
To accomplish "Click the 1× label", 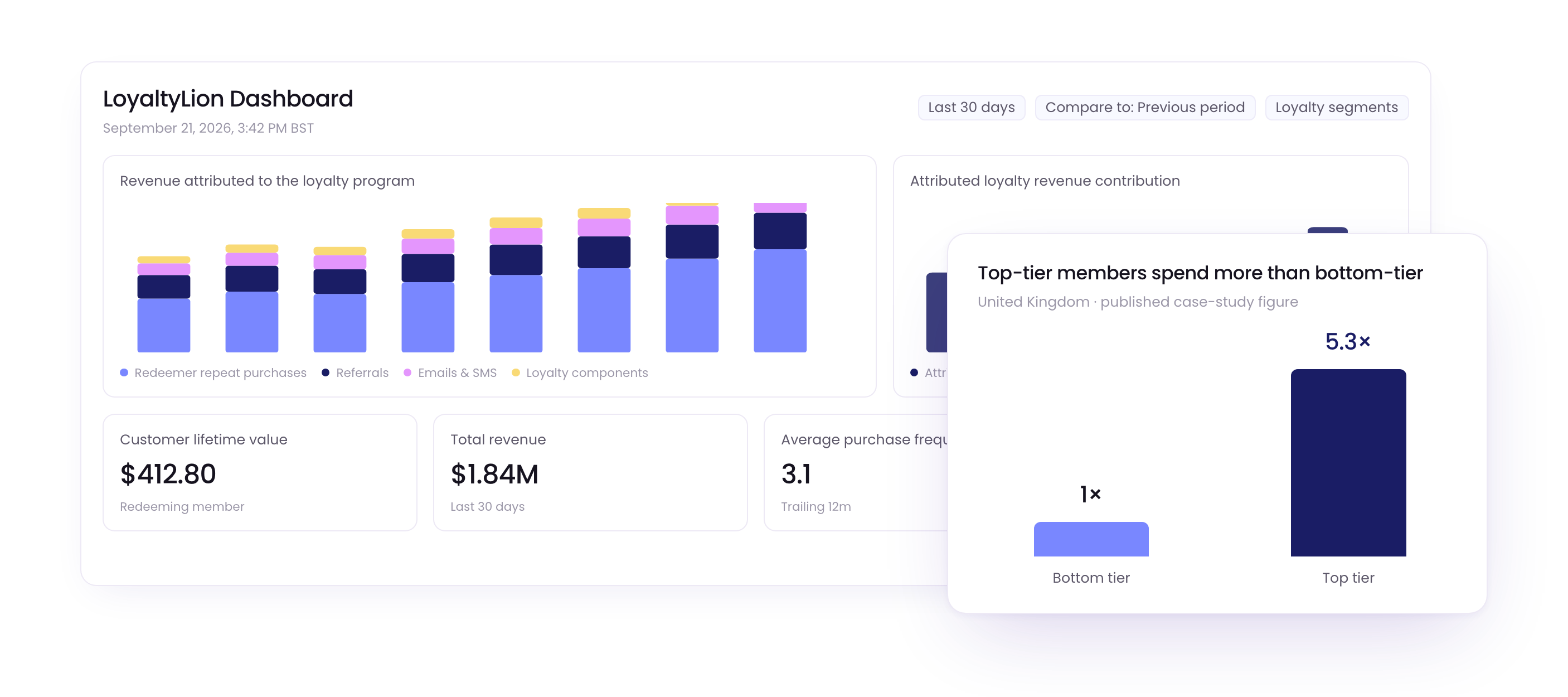I will [x=1090, y=493].
